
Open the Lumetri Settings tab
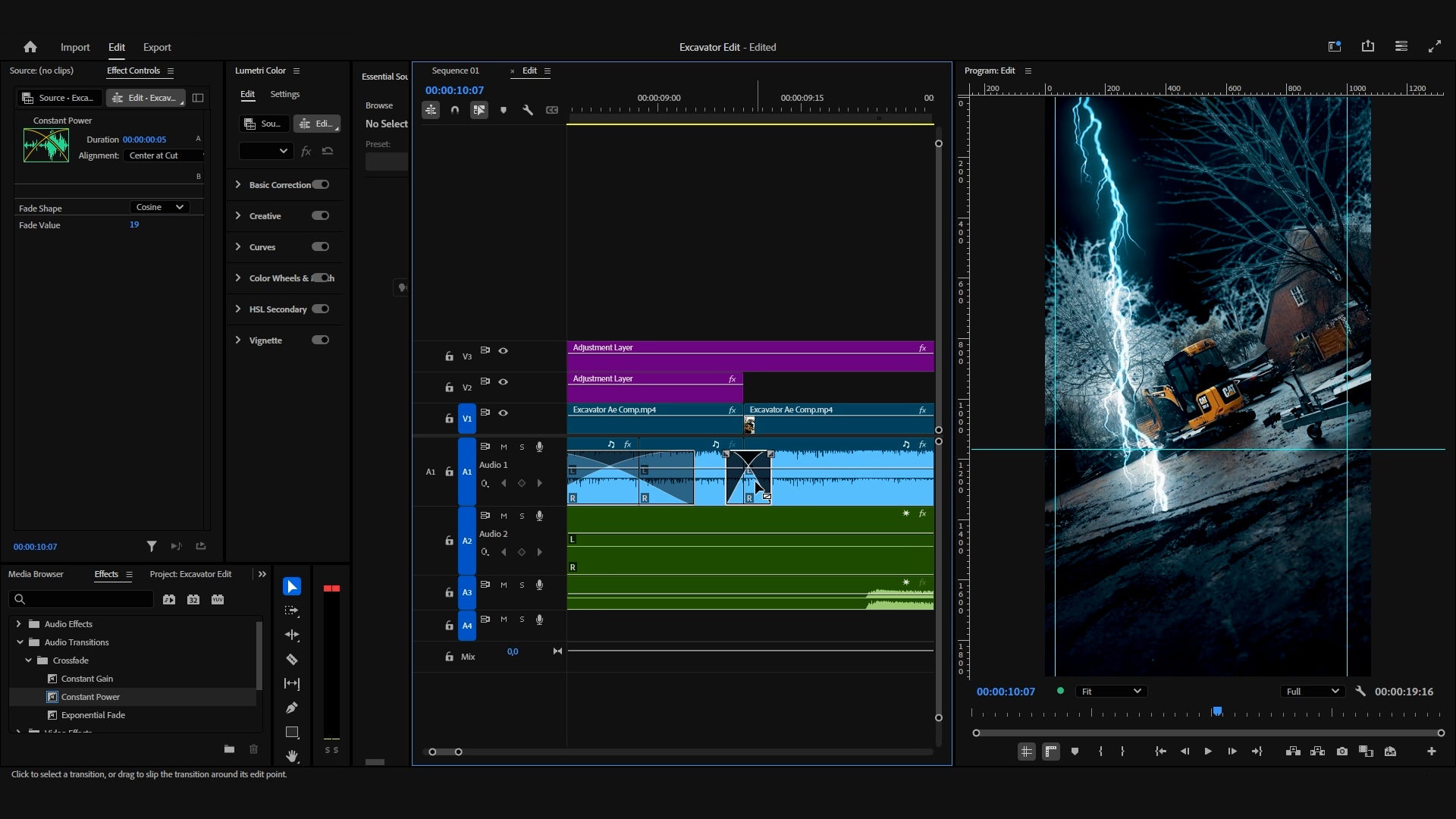[x=285, y=94]
